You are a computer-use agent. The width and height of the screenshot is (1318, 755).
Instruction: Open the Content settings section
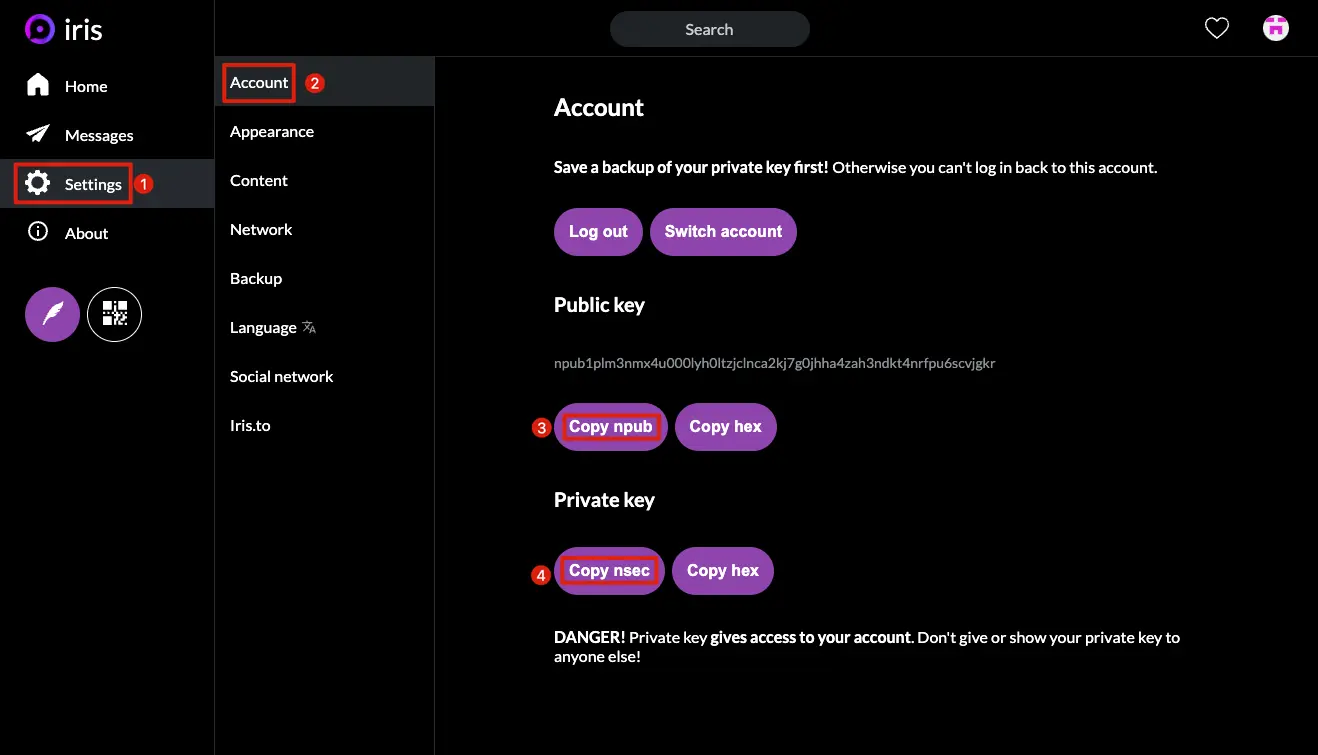pos(258,180)
